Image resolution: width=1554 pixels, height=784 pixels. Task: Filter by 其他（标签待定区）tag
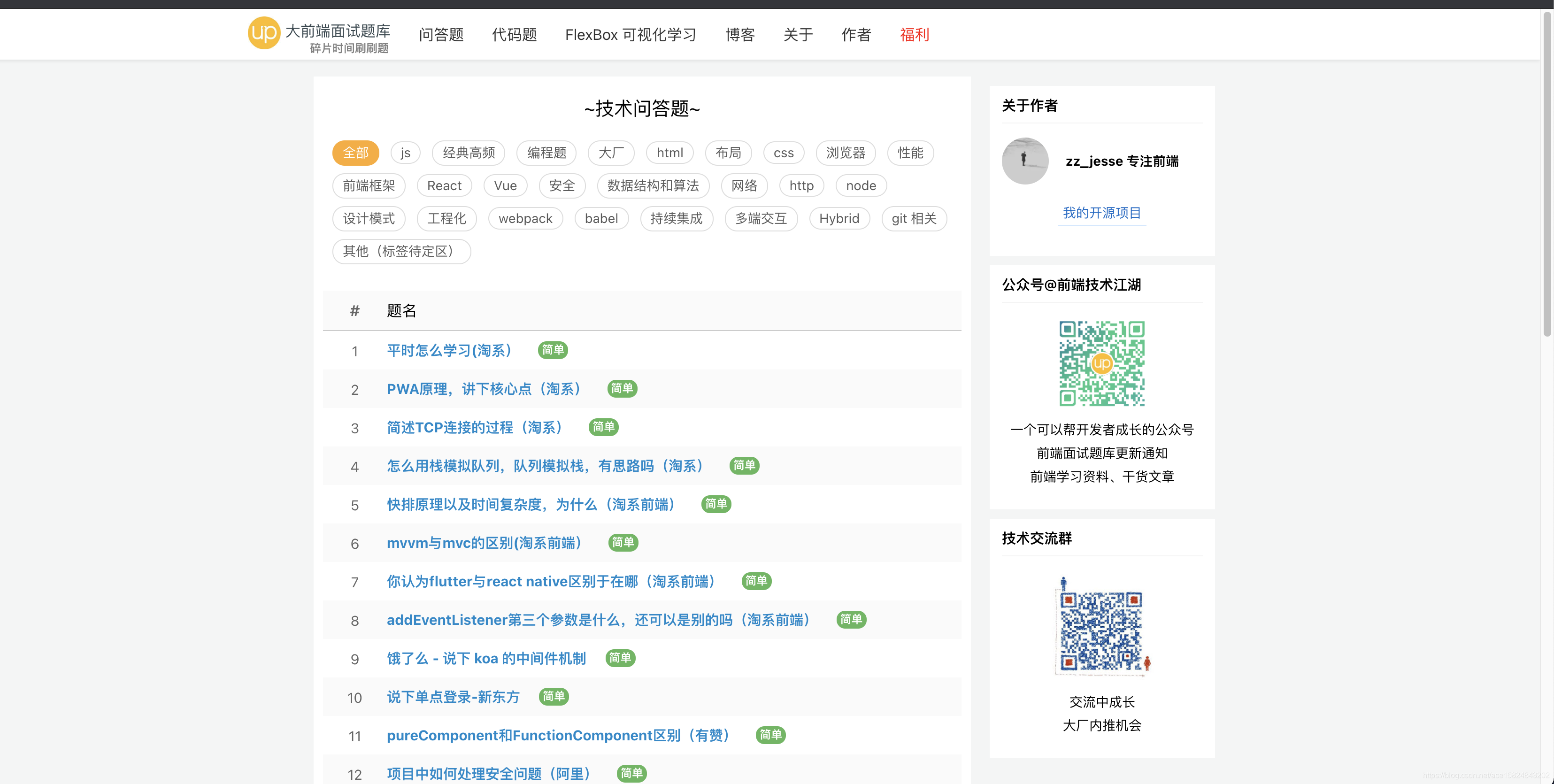click(x=401, y=252)
